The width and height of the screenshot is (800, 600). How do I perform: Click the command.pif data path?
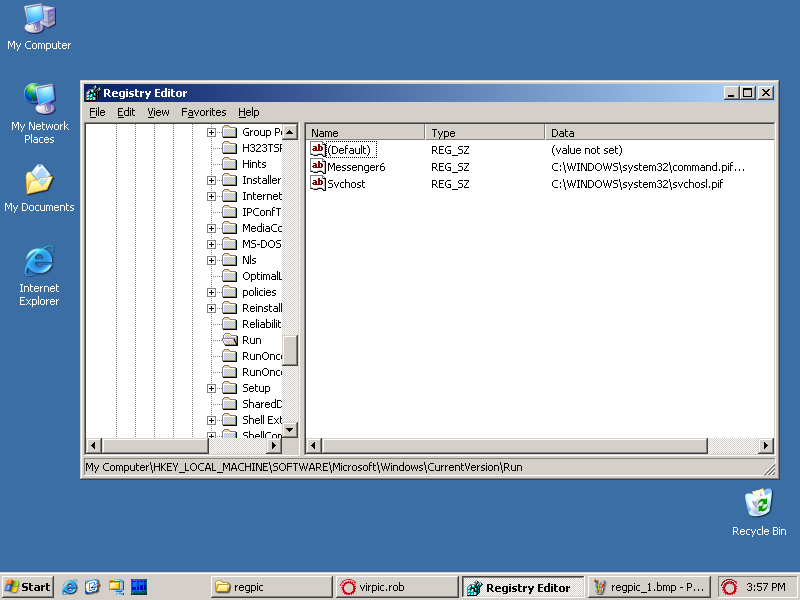648,167
